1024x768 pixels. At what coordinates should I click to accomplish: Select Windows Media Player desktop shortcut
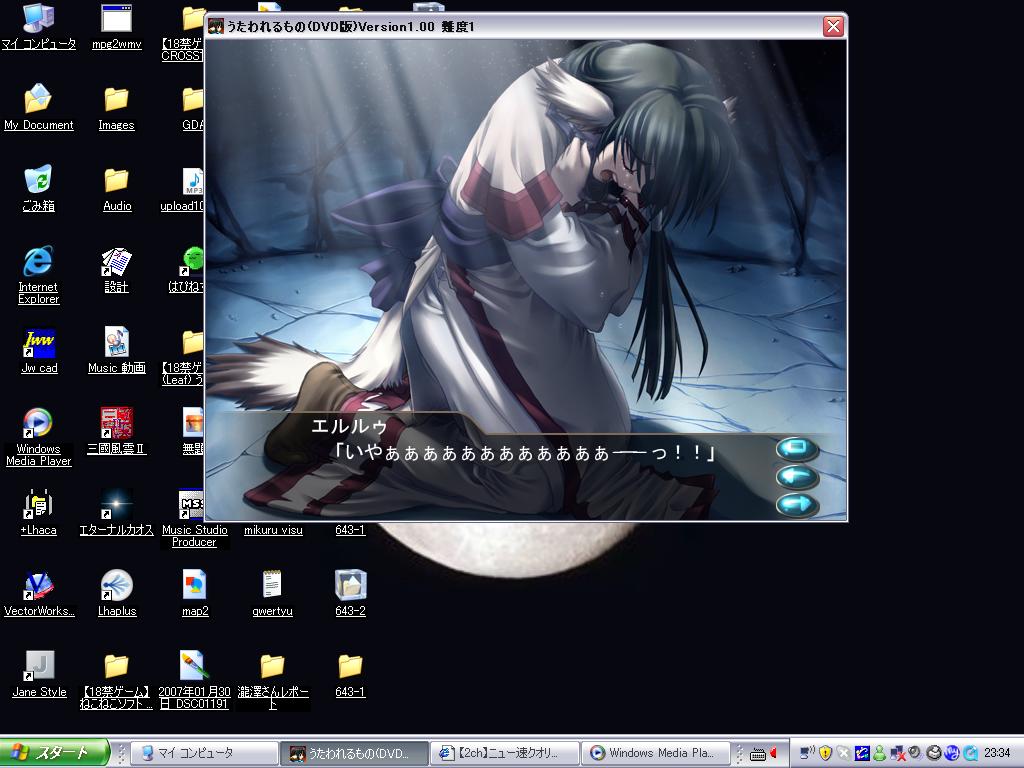[39, 437]
